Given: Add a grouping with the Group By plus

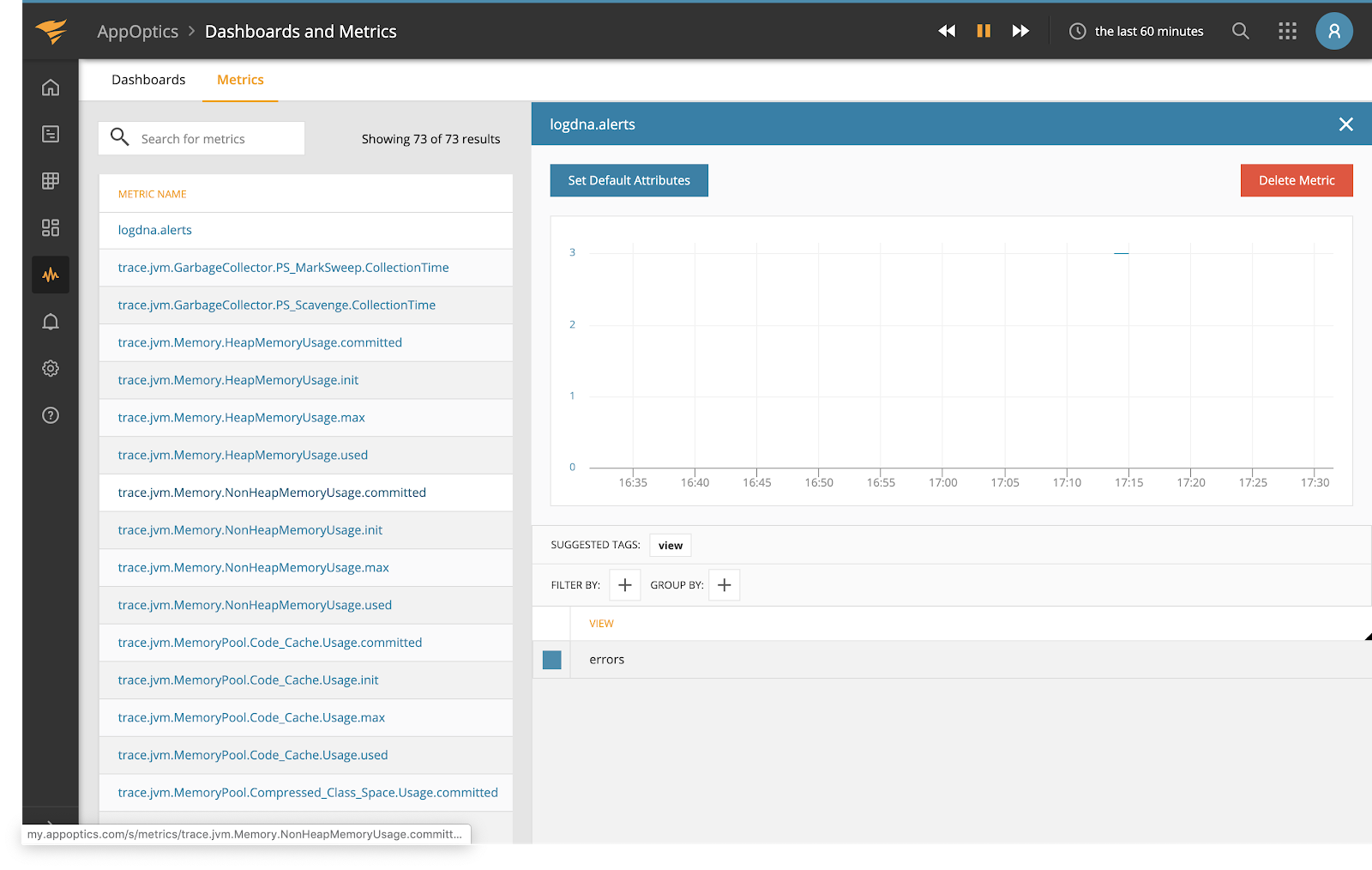Looking at the screenshot, I should pyautogui.click(x=725, y=585).
